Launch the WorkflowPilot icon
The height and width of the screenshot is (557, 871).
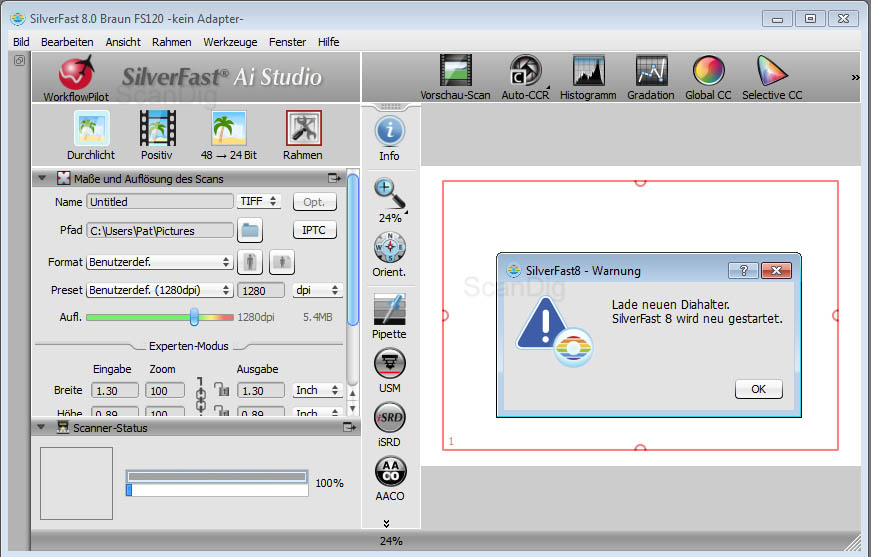point(76,78)
